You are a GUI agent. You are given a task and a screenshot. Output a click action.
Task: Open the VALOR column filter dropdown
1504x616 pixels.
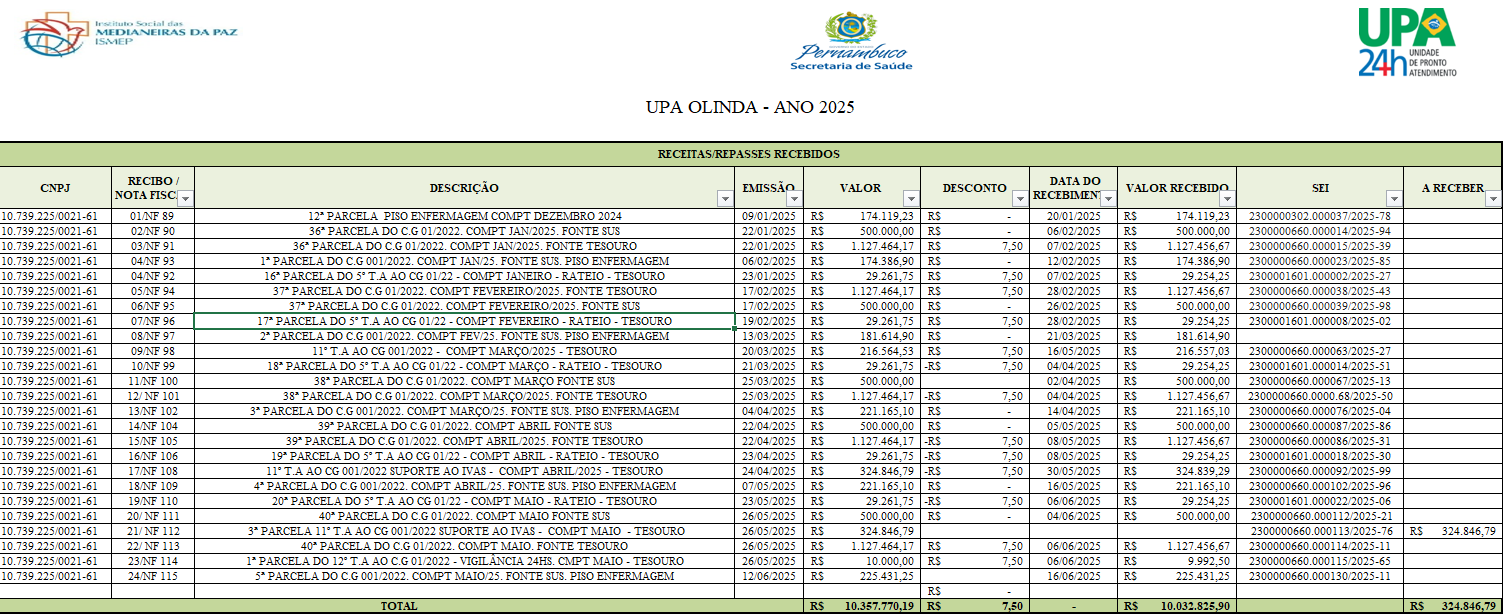pos(910,199)
